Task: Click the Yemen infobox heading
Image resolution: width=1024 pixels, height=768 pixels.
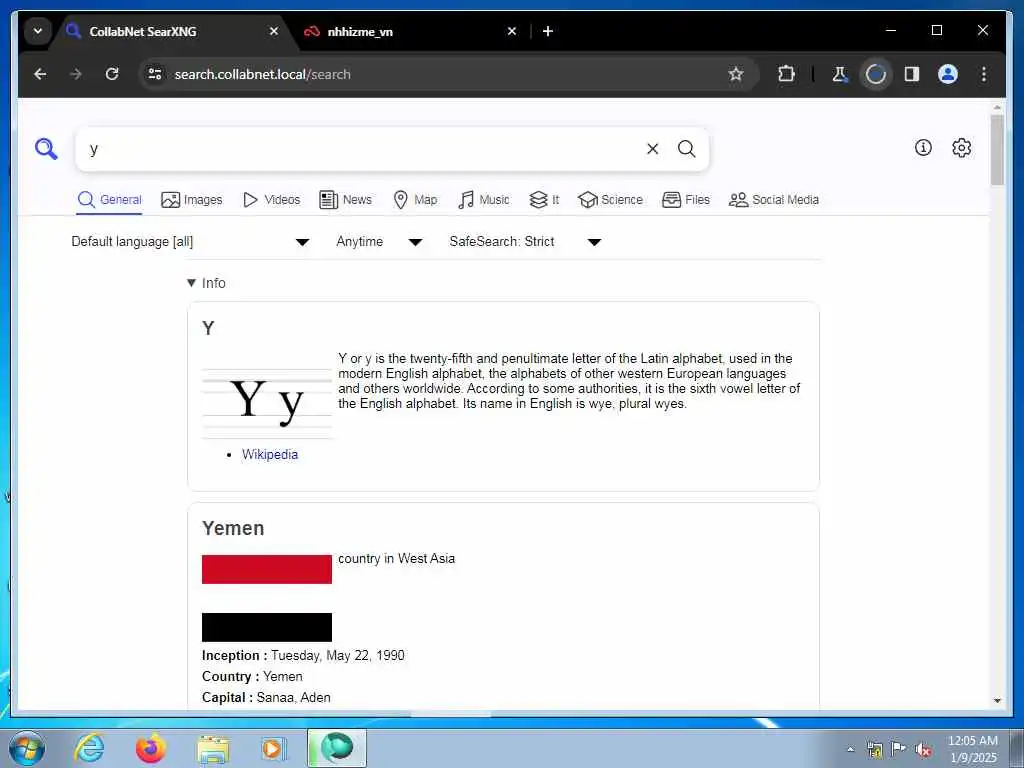Action: [x=233, y=528]
